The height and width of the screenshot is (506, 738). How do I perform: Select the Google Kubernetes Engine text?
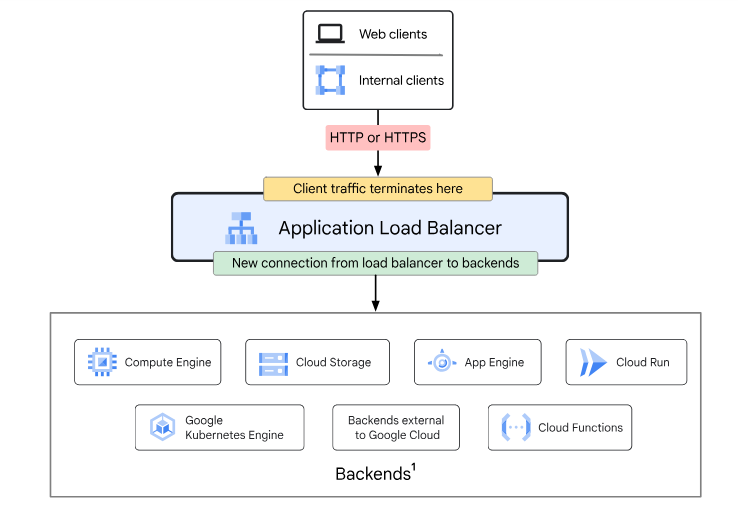click(234, 427)
